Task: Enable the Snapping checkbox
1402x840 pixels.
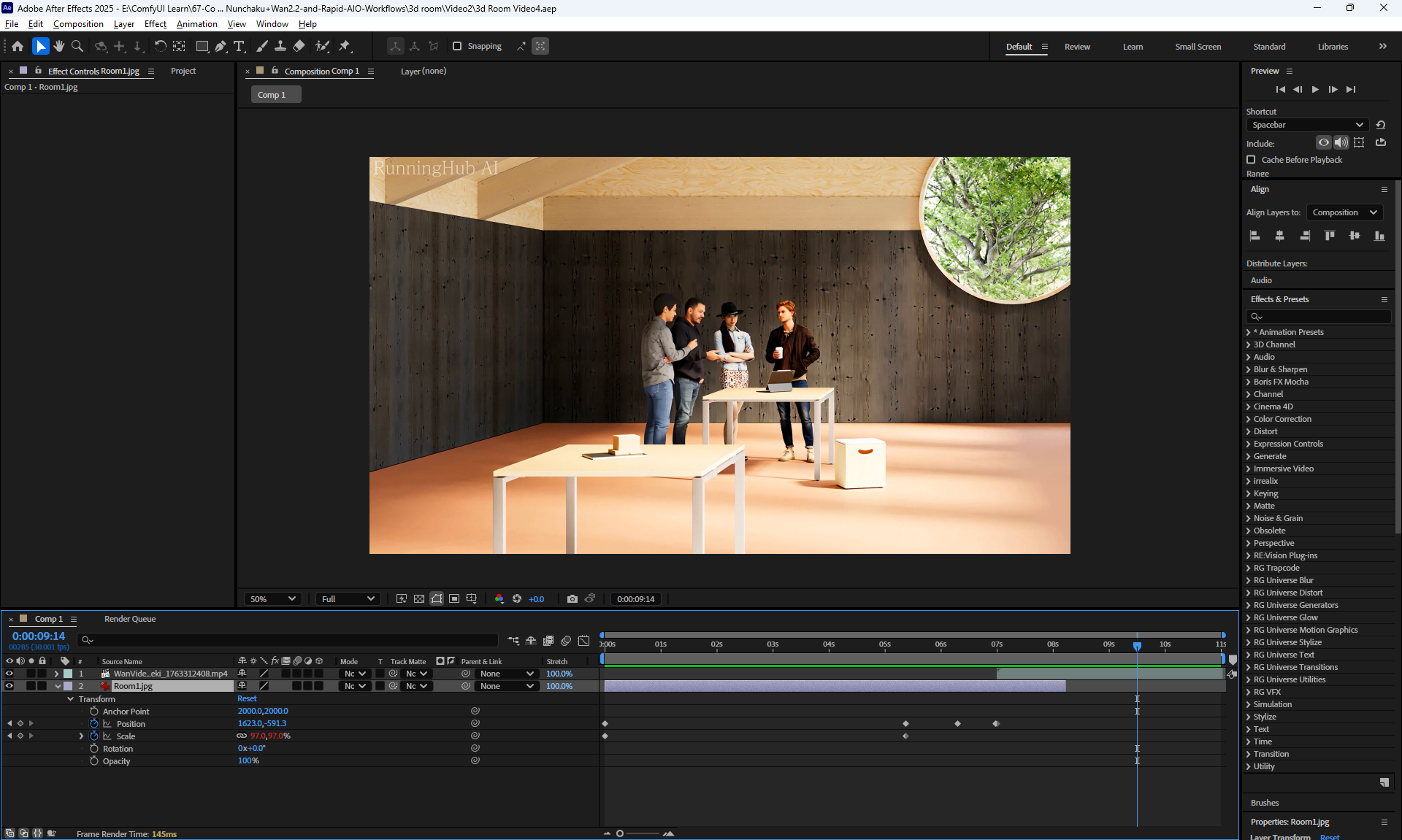Action: (x=457, y=46)
